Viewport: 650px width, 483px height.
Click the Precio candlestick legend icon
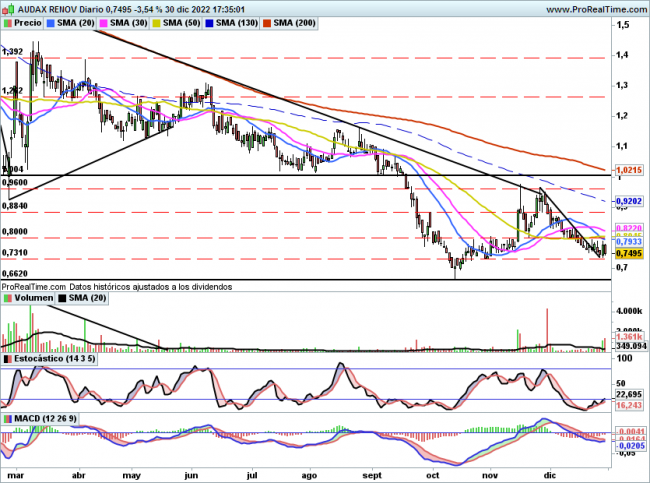click(9, 22)
